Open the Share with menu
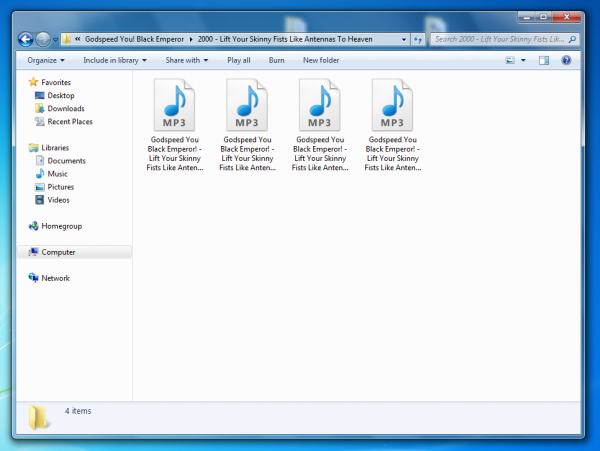The width and height of the screenshot is (600, 451). click(187, 60)
